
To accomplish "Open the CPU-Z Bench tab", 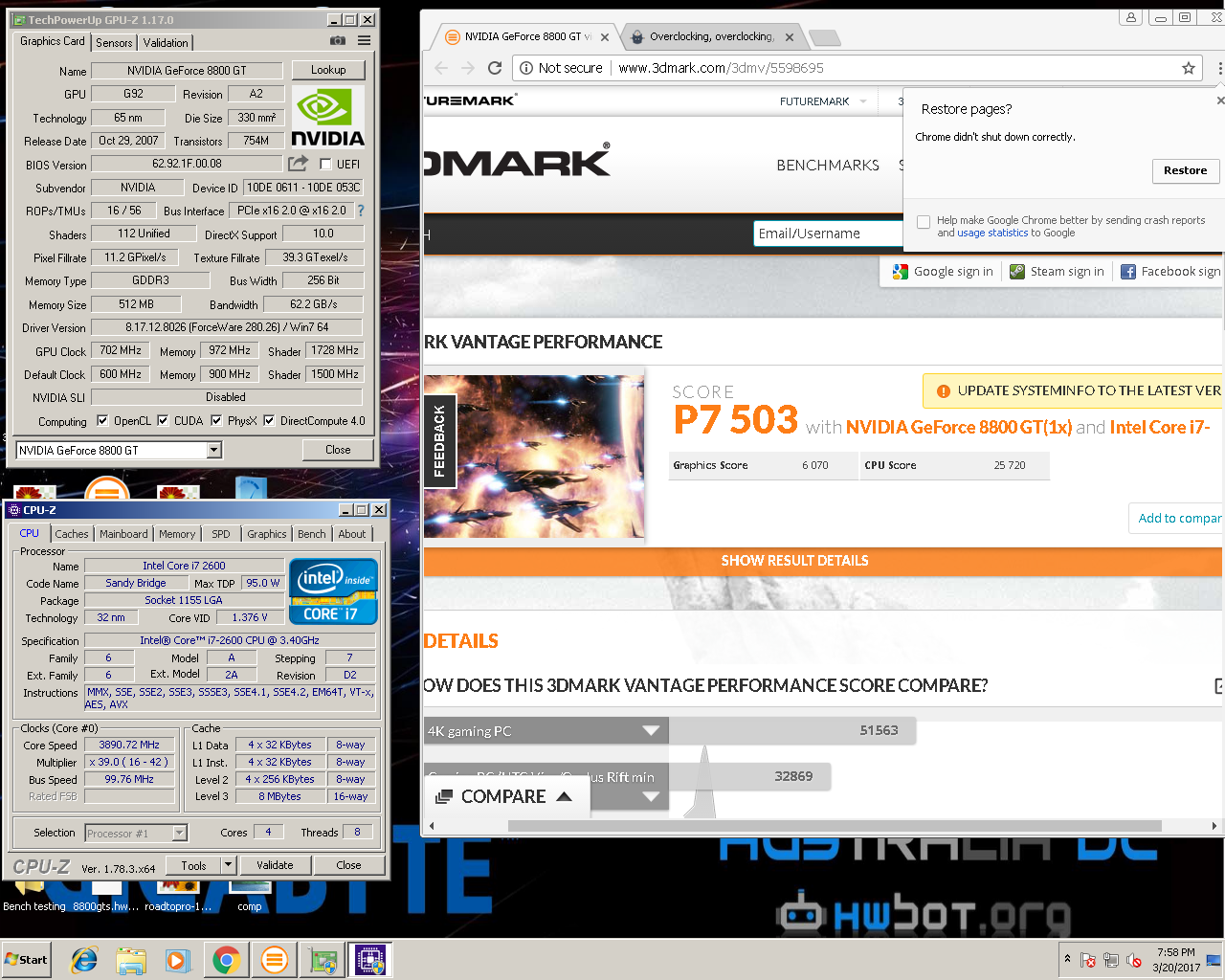I will point(312,534).
